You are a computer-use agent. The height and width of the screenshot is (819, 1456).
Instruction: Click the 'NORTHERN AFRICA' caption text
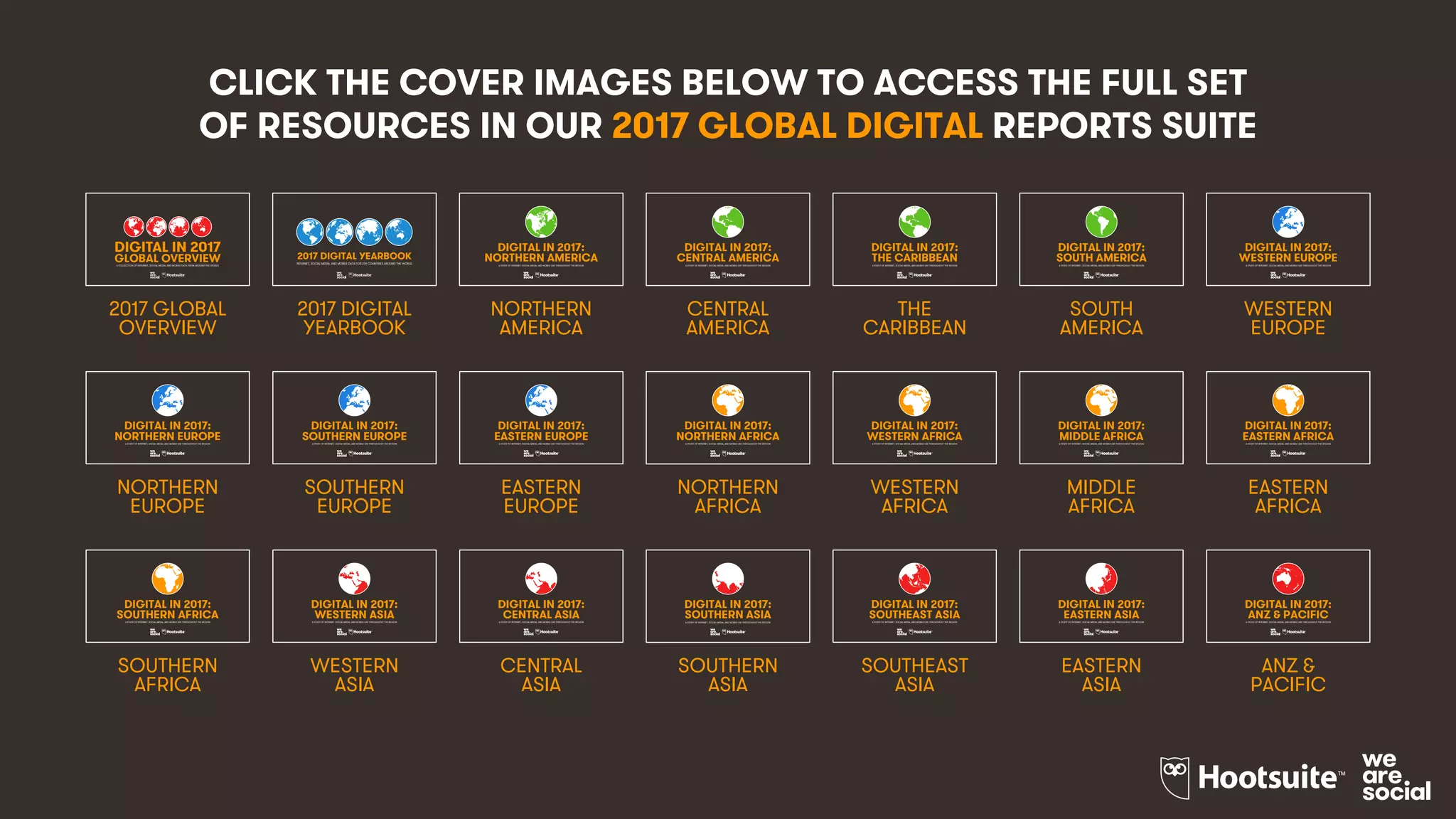click(728, 497)
